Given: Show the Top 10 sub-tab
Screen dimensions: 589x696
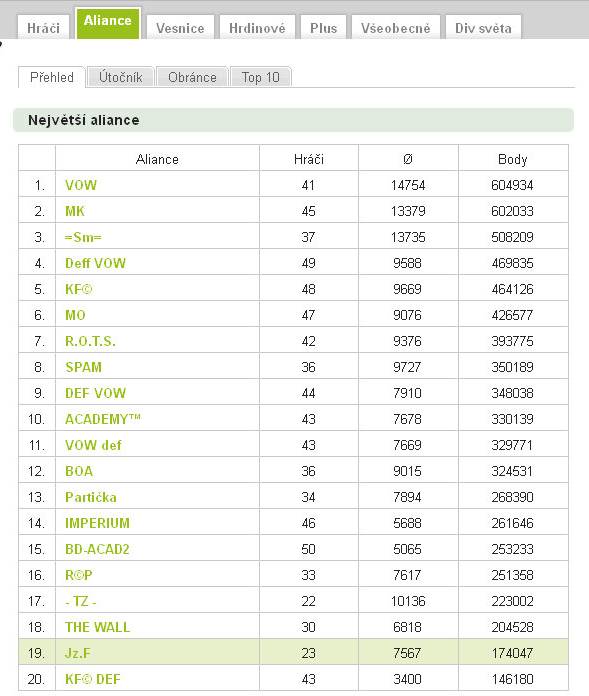Looking at the screenshot, I should pos(261,77).
